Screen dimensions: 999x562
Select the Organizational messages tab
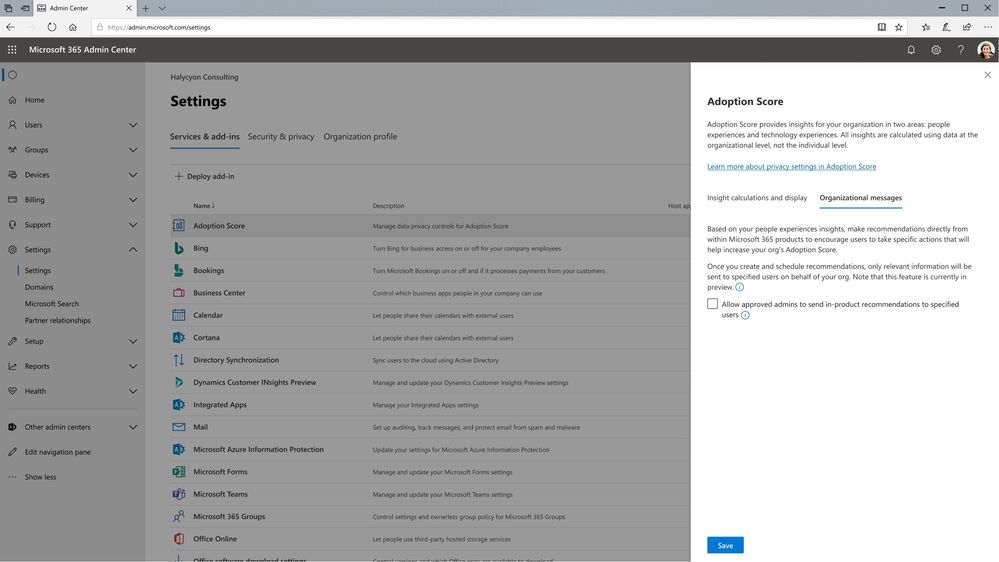(861, 198)
